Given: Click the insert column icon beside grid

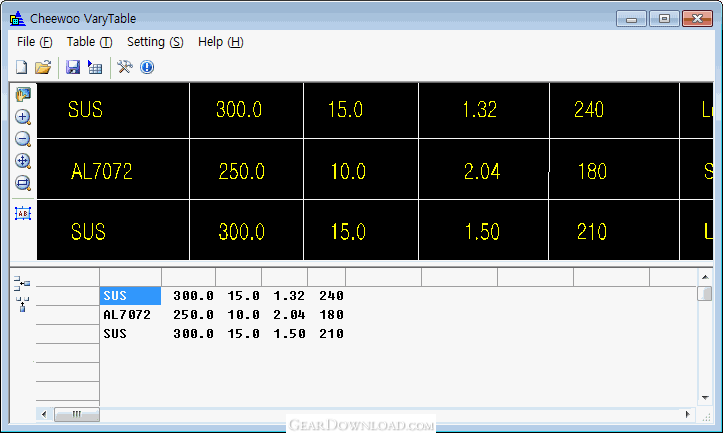Looking at the screenshot, I should [22, 304].
